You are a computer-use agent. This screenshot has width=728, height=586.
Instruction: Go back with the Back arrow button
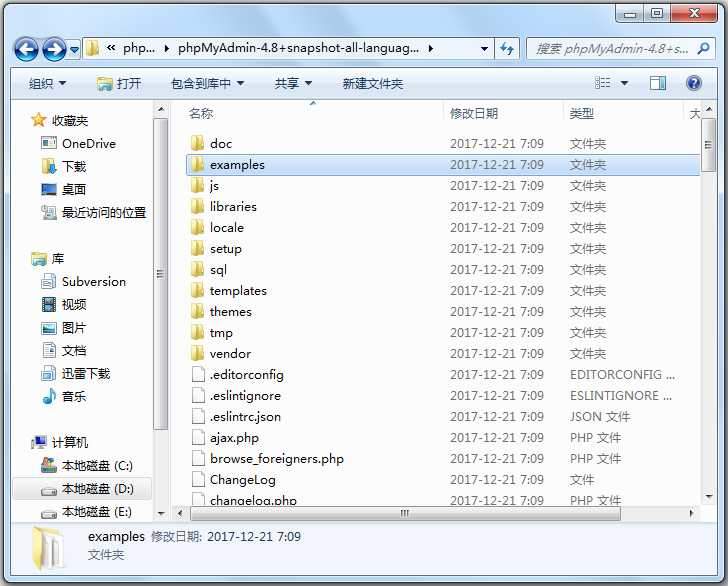pyautogui.click(x=26, y=49)
